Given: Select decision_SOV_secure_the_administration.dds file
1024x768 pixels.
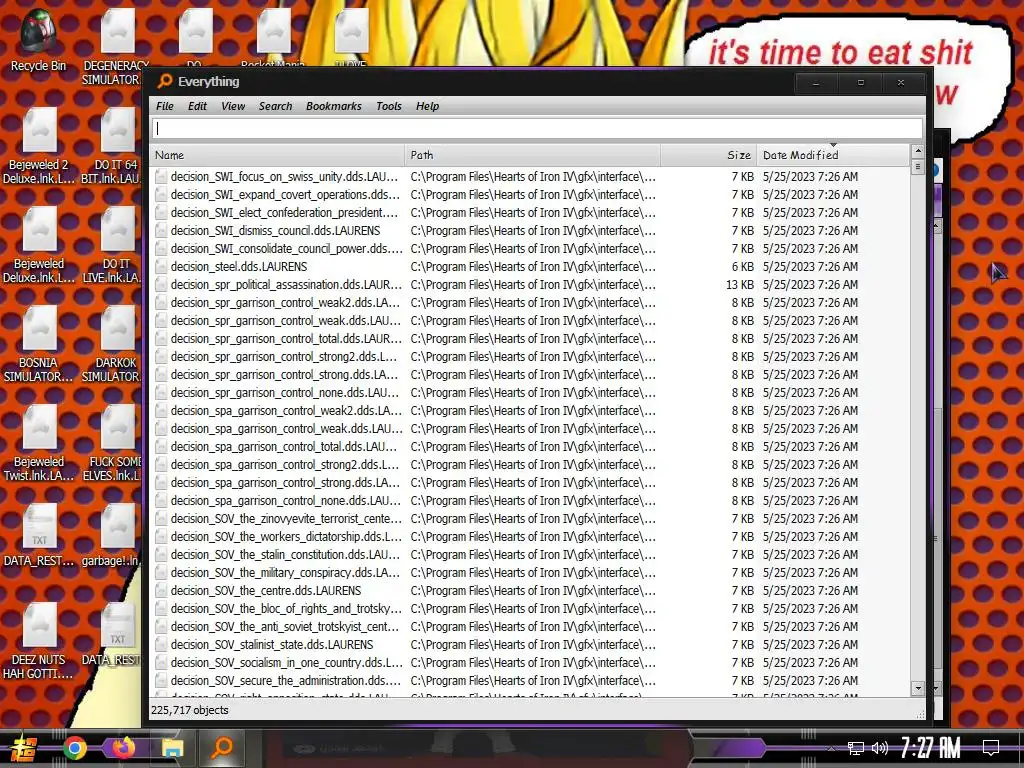Looking at the screenshot, I should (x=286, y=680).
